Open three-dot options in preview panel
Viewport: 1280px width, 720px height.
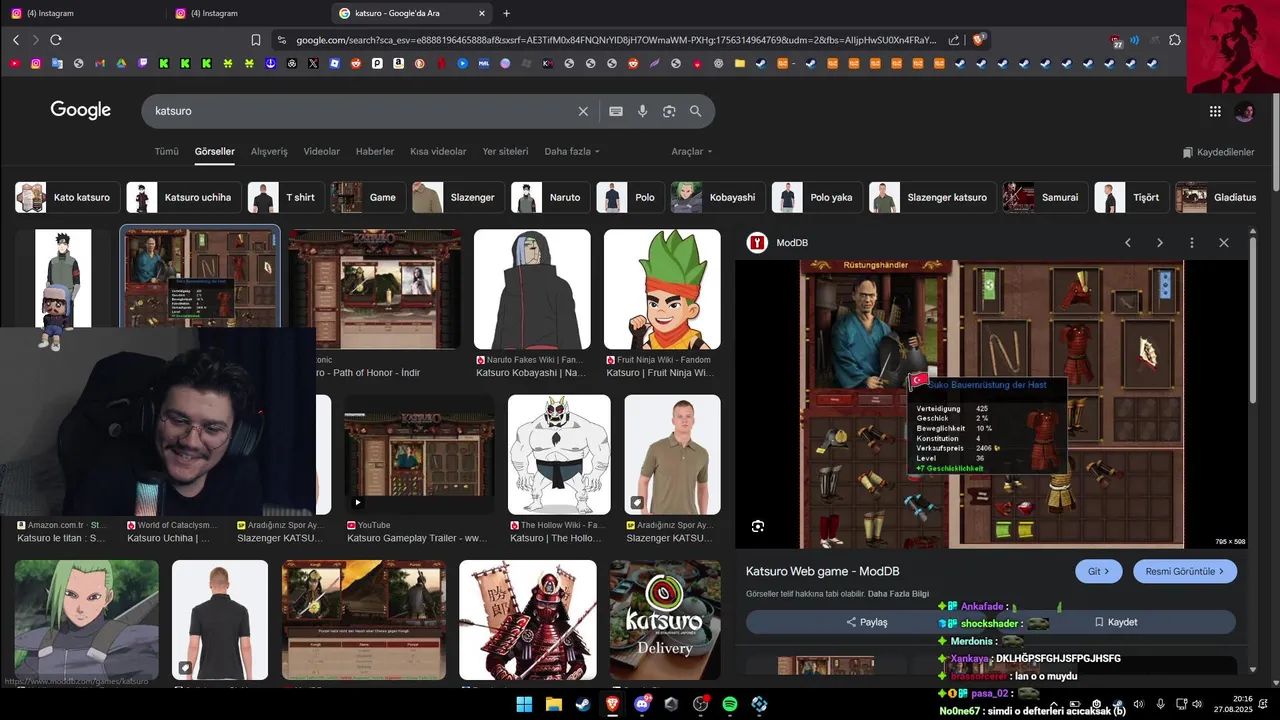(1192, 243)
